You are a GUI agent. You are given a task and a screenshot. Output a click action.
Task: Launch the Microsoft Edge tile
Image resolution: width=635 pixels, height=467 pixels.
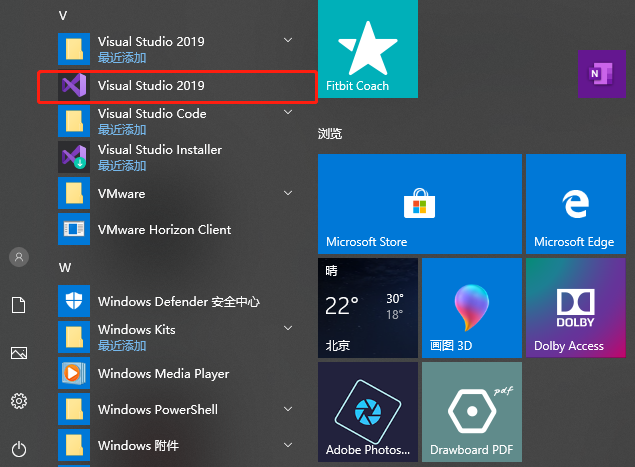(576, 204)
